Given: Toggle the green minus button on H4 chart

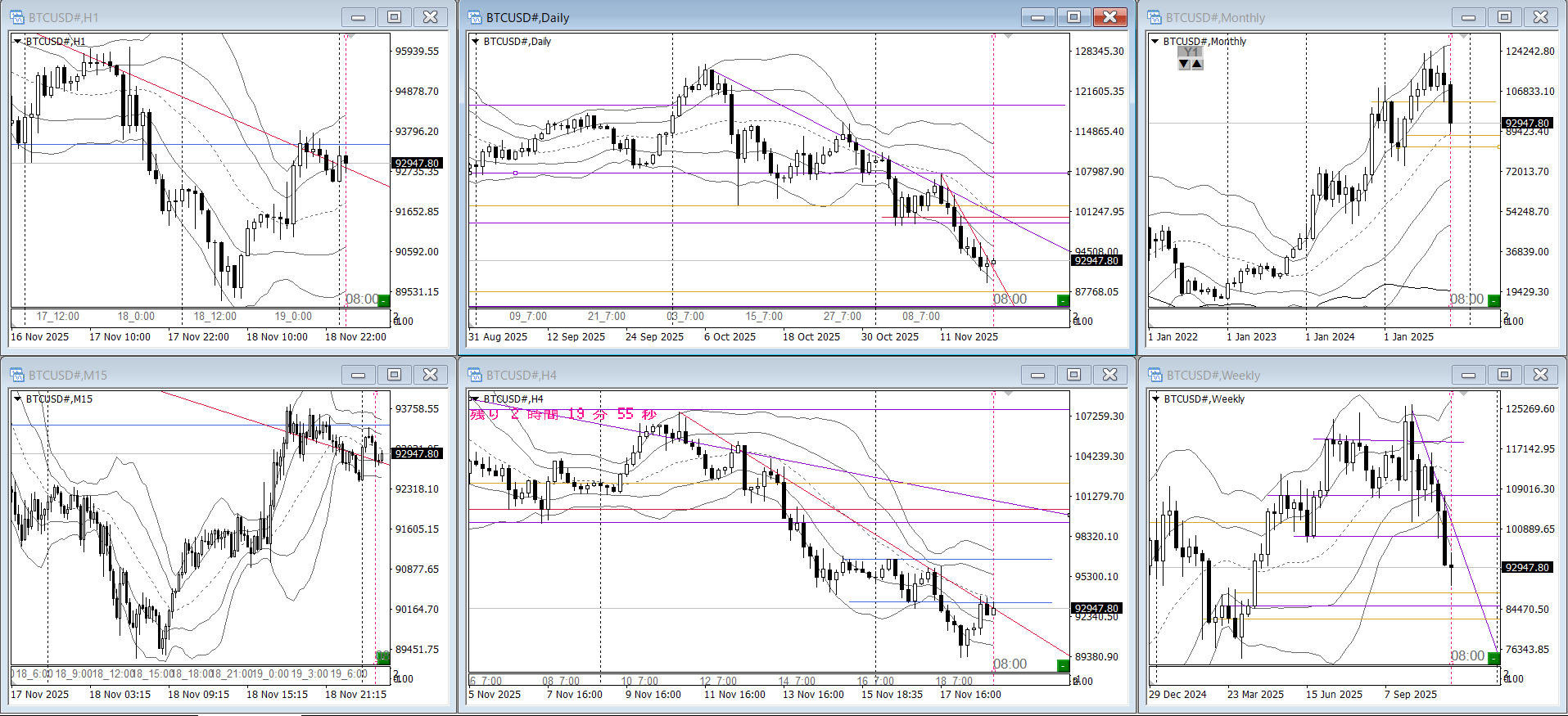Looking at the screenshot, I should tap(1063, 665).
